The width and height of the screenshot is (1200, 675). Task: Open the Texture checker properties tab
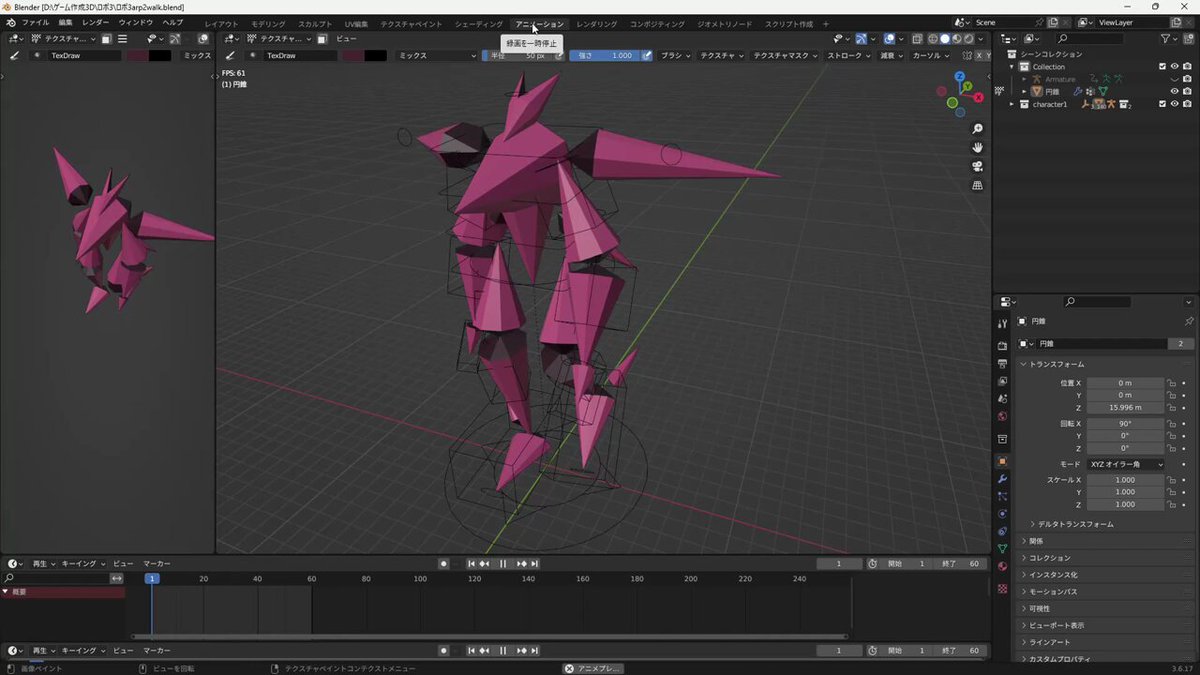(1002, 588)
